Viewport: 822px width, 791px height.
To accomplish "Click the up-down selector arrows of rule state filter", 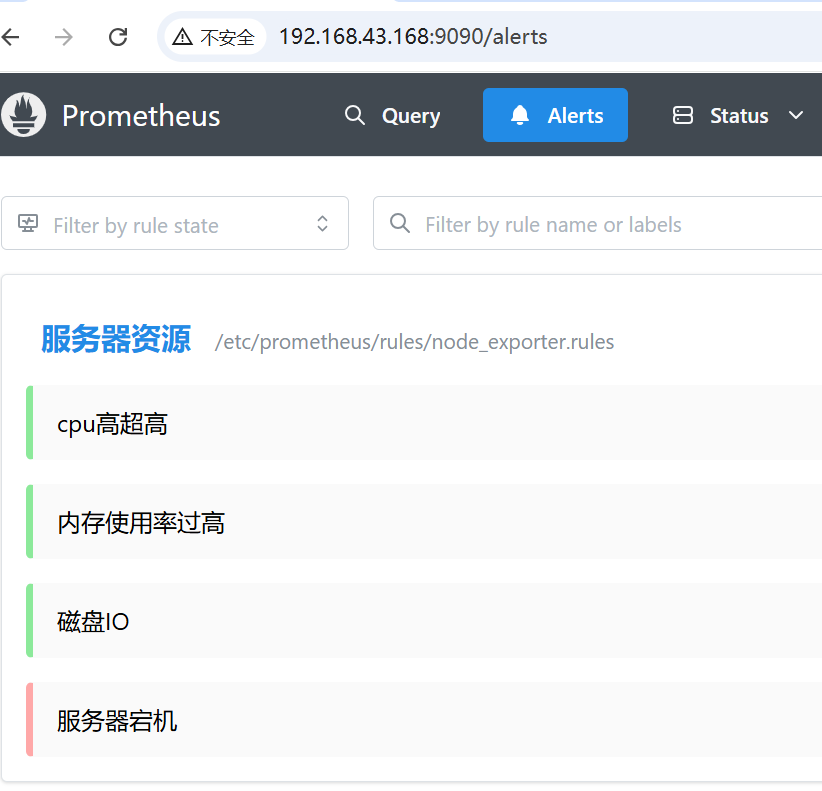I will pos(322,224).
